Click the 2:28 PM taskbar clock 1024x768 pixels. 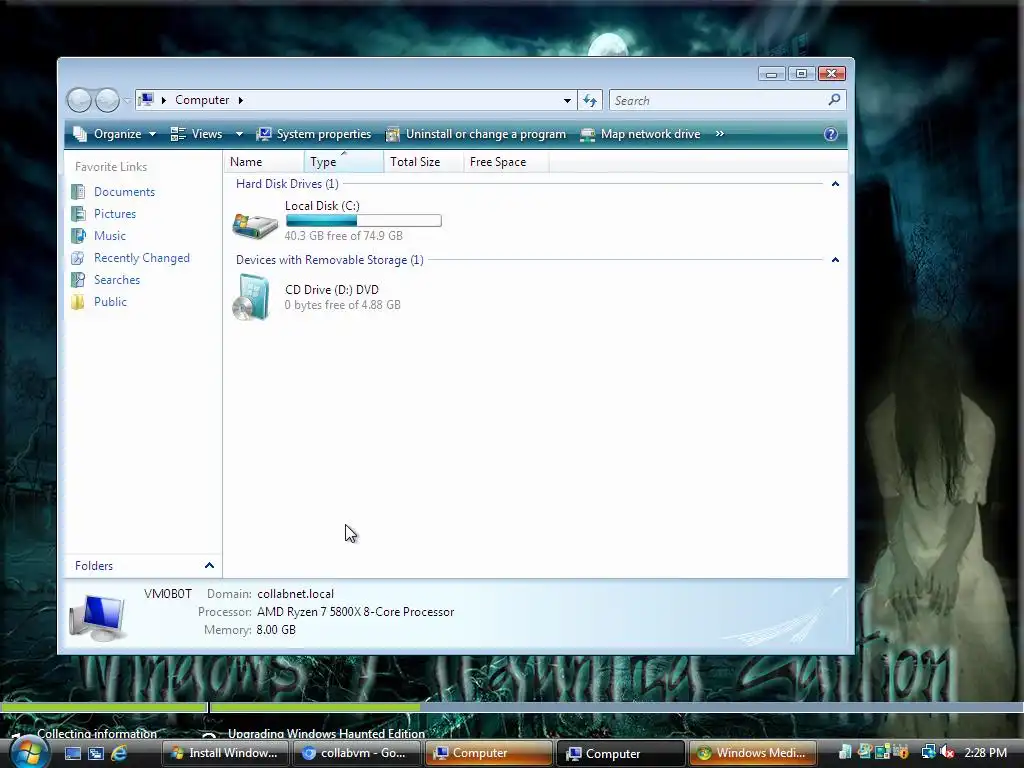985,752
